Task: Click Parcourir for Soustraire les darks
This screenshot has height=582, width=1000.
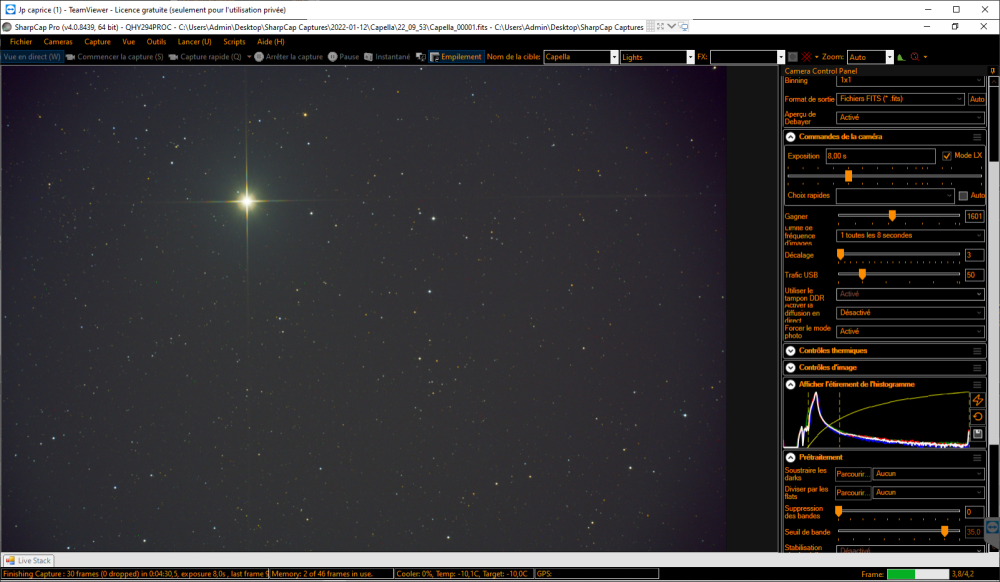Action: point(853,474)
